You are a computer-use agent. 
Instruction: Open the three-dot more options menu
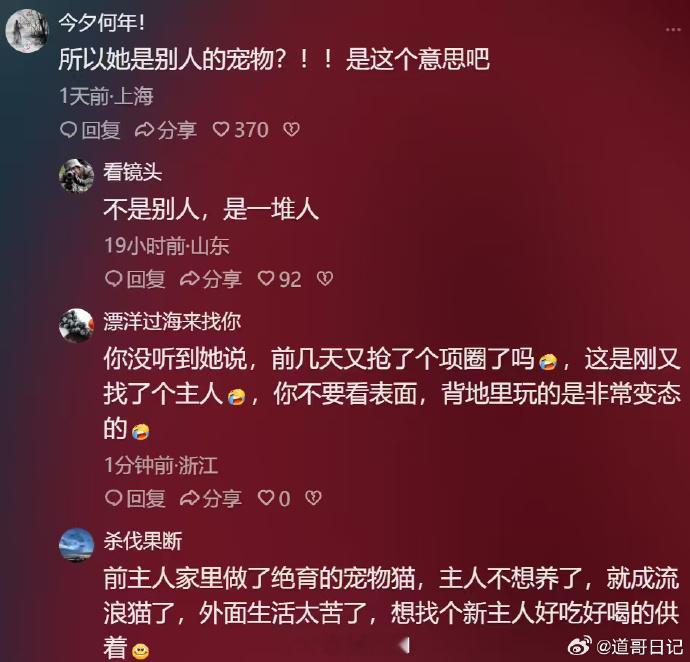coord(673,29)
